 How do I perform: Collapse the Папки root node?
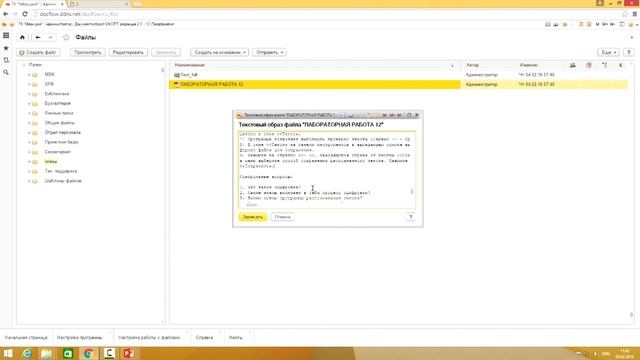point(24,65)
